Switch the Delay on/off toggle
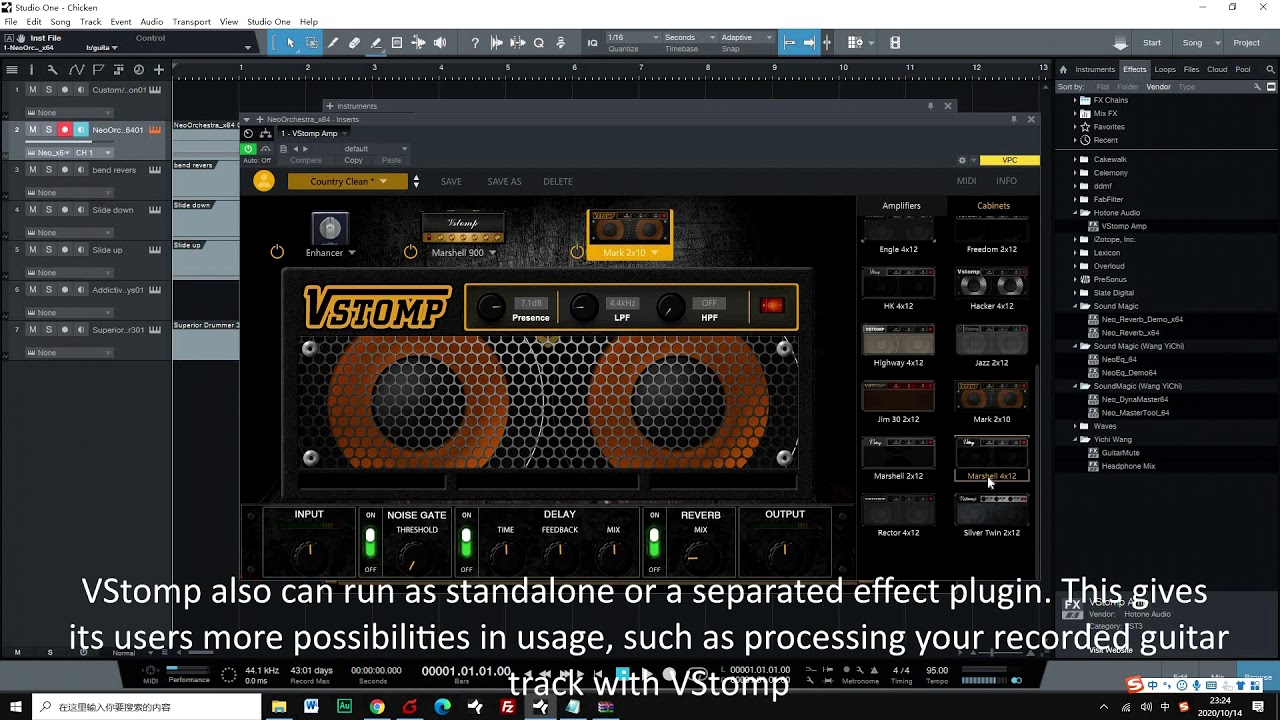Viewport: 1280px width, 720px height. [466, 543]
